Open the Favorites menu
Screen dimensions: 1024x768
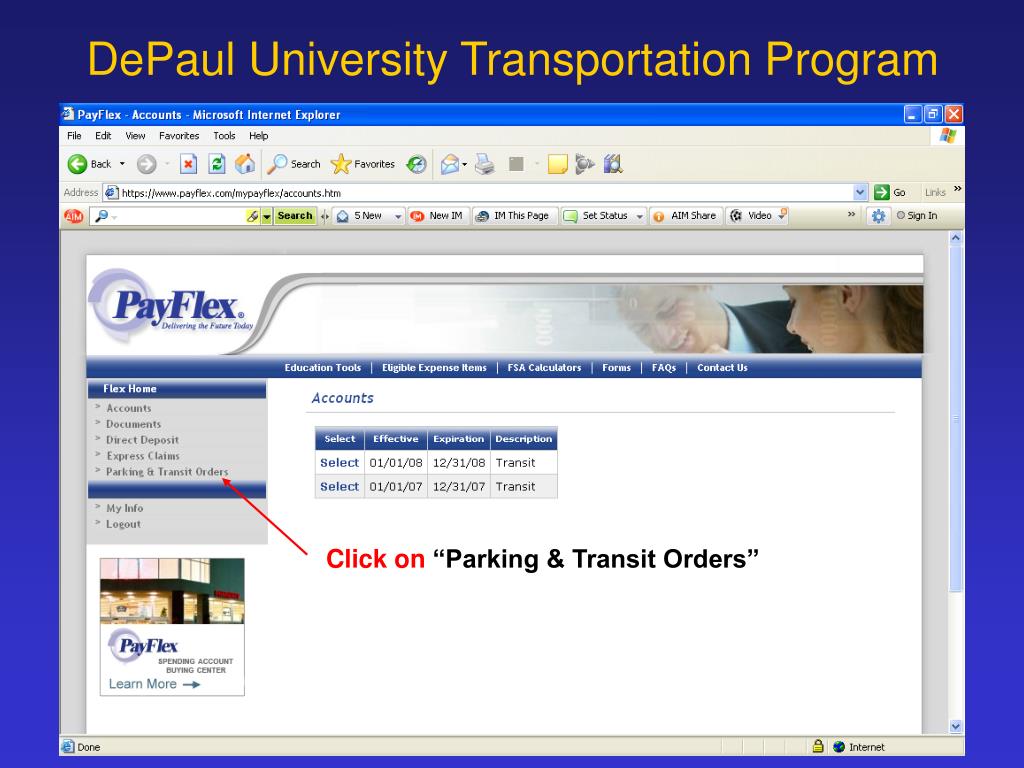[179, 136]
